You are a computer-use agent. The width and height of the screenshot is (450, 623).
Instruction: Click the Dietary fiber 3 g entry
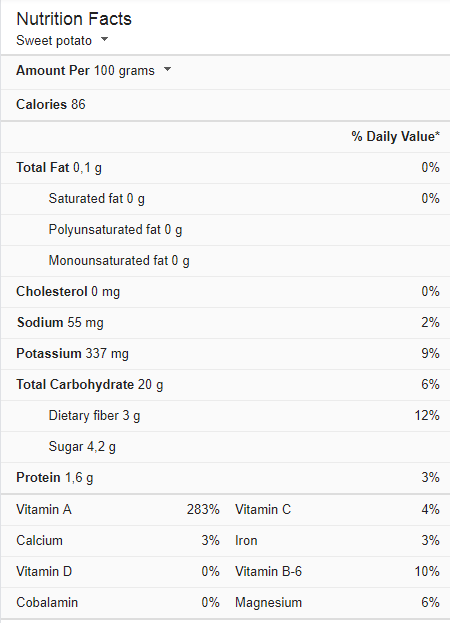click(94, 416)
